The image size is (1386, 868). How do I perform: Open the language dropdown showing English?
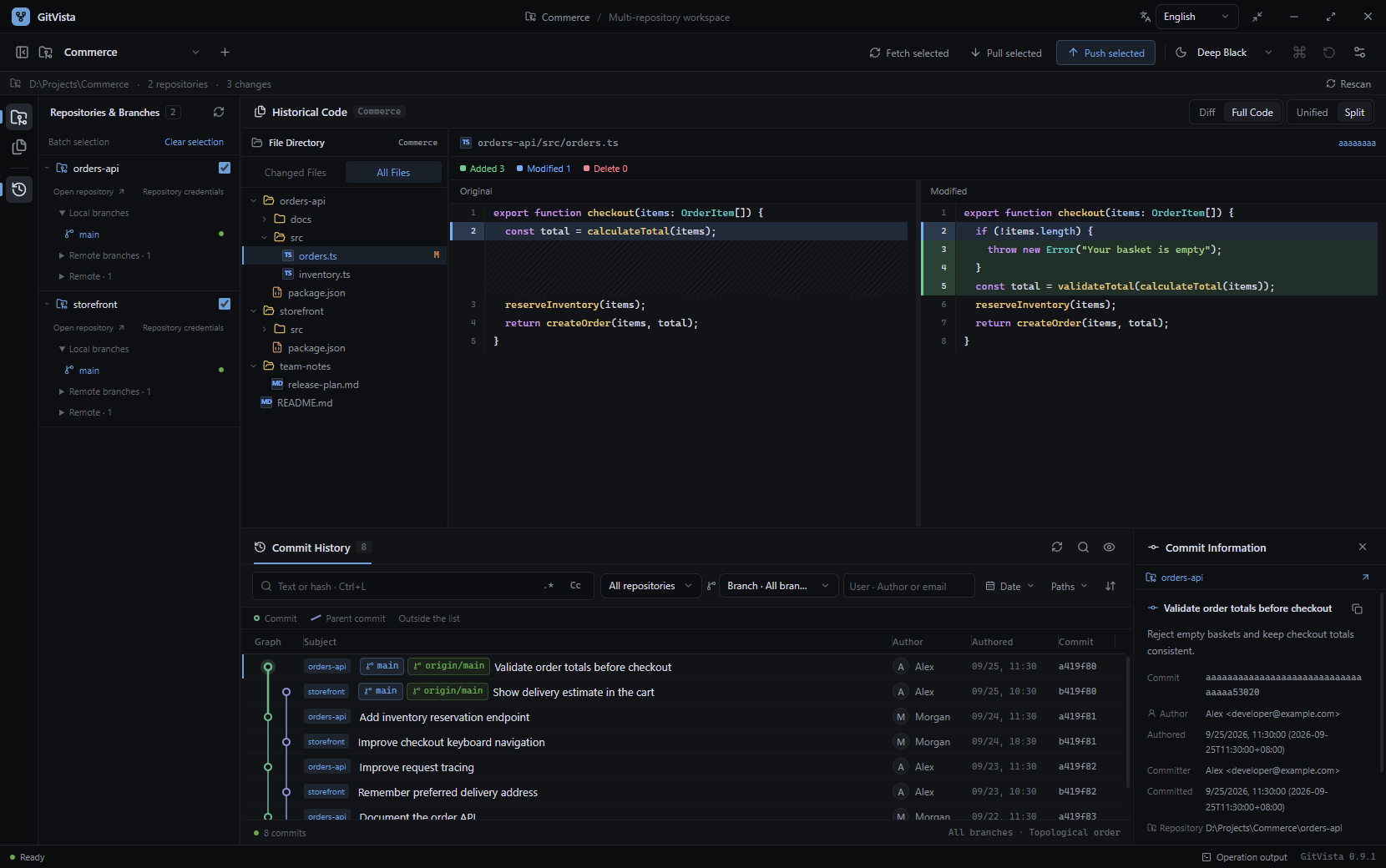pyautogui.click(x=1196, y=17)
